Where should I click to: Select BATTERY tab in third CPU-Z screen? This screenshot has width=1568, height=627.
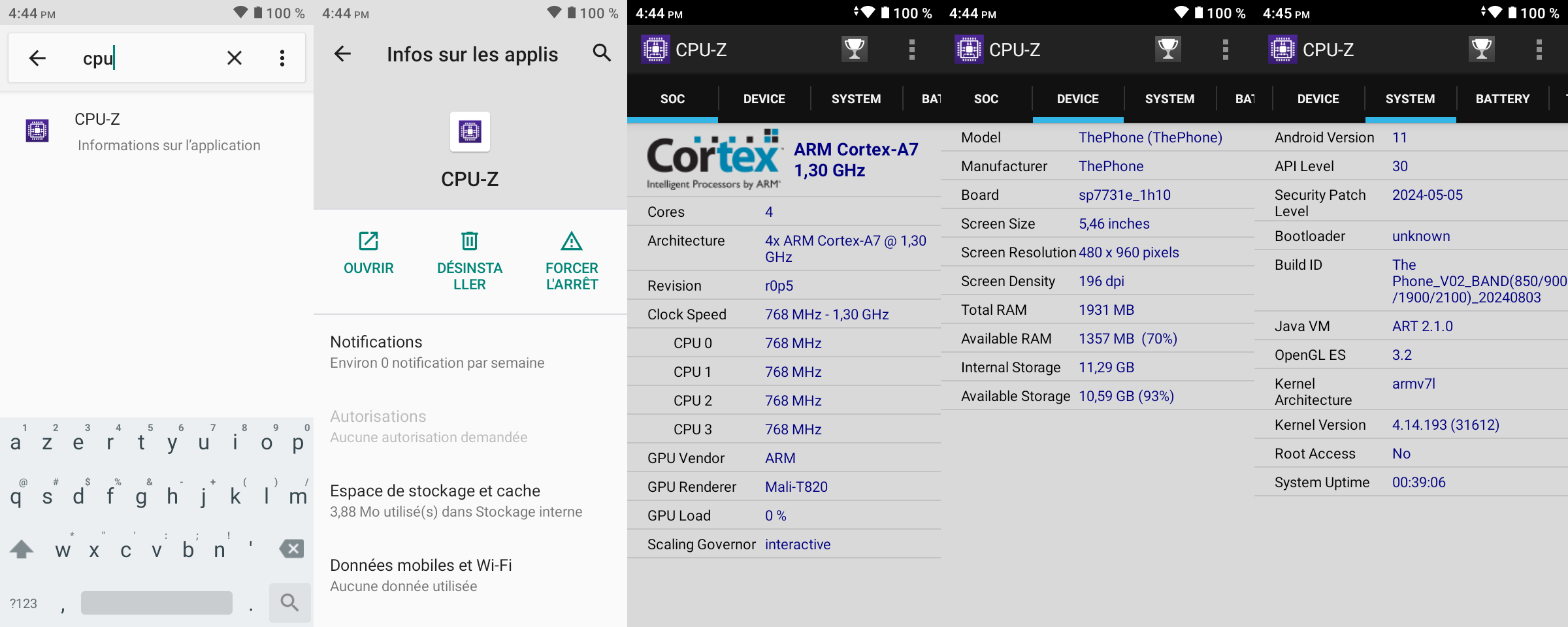tap(1503, 99)
